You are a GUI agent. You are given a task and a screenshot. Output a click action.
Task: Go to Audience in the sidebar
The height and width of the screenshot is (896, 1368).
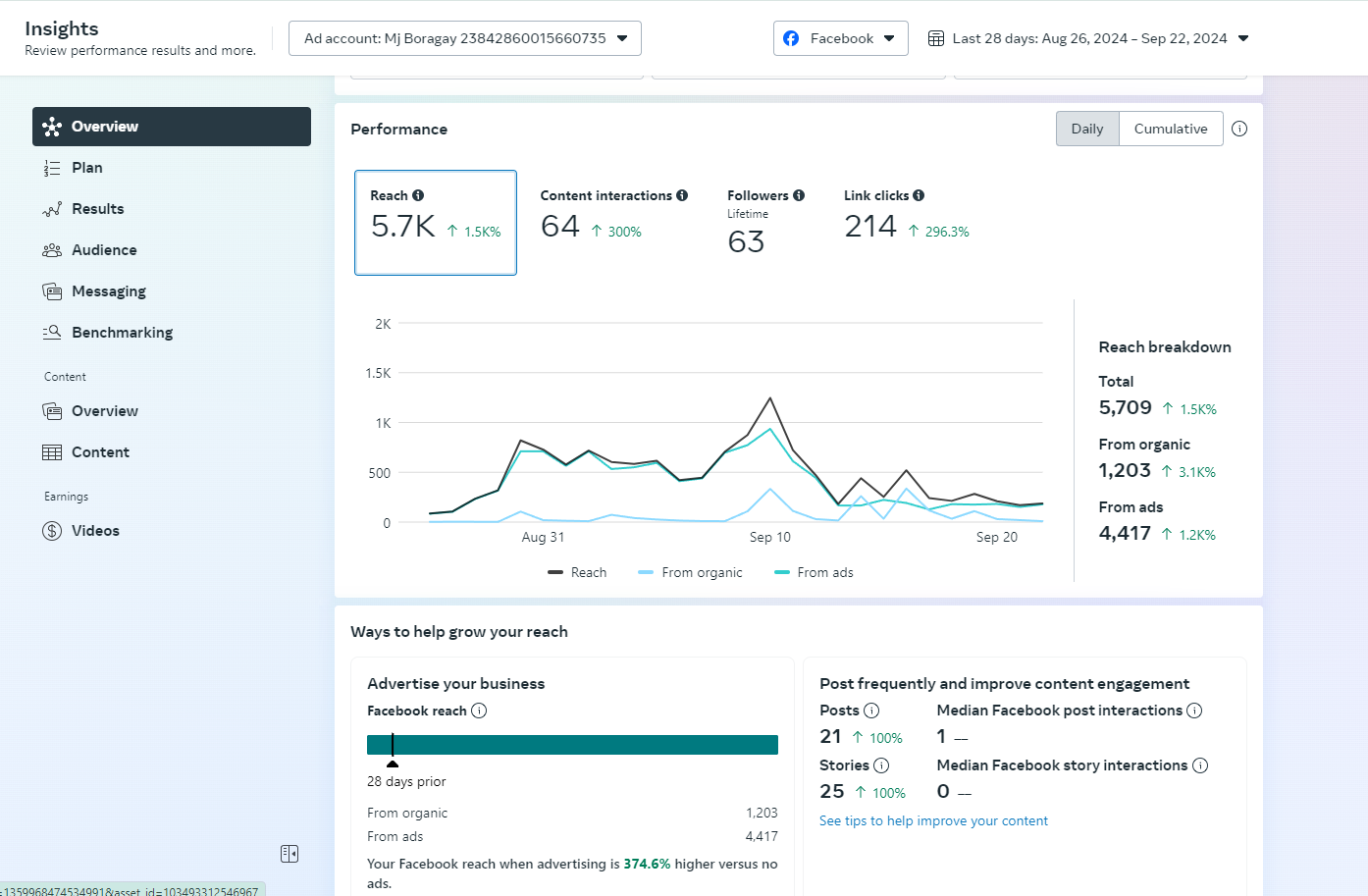tap(104, 250)
